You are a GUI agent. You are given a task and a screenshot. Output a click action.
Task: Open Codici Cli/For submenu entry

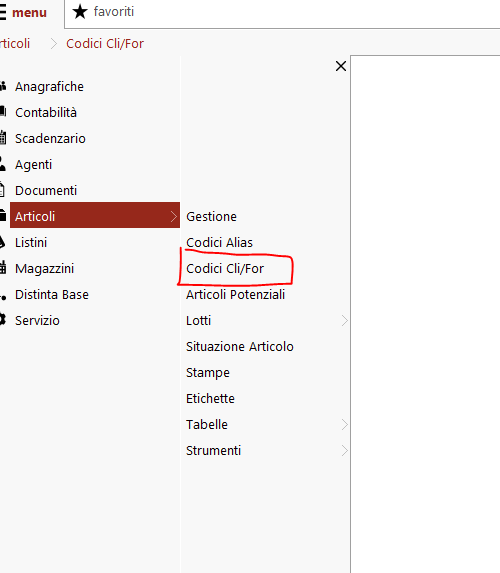point(225,269)
